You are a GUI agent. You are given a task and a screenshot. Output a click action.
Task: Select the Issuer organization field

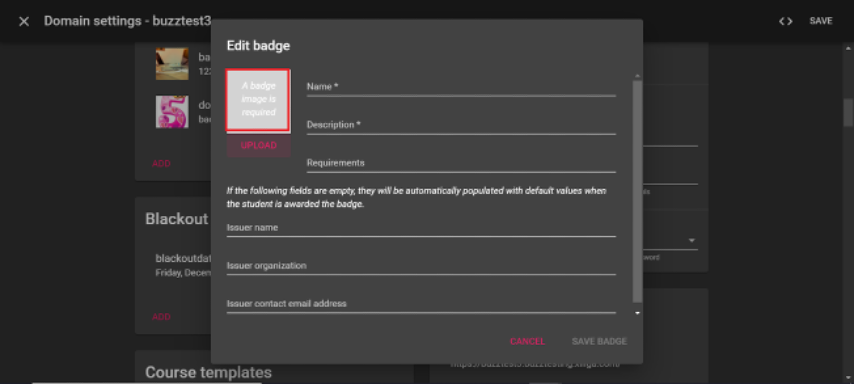click(x=421, y=266)
